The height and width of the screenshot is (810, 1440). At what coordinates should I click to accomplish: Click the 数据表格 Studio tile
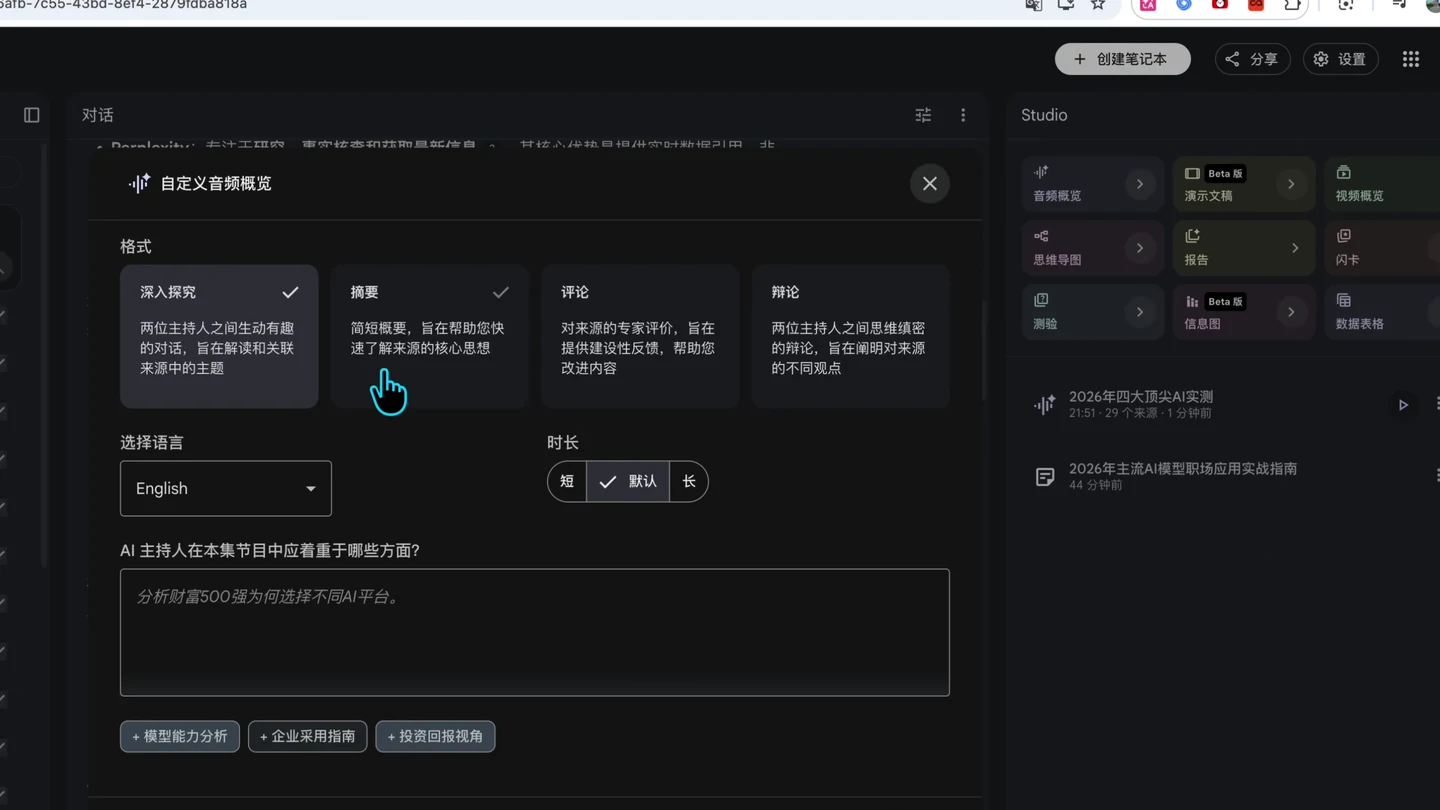[1382, 312]
